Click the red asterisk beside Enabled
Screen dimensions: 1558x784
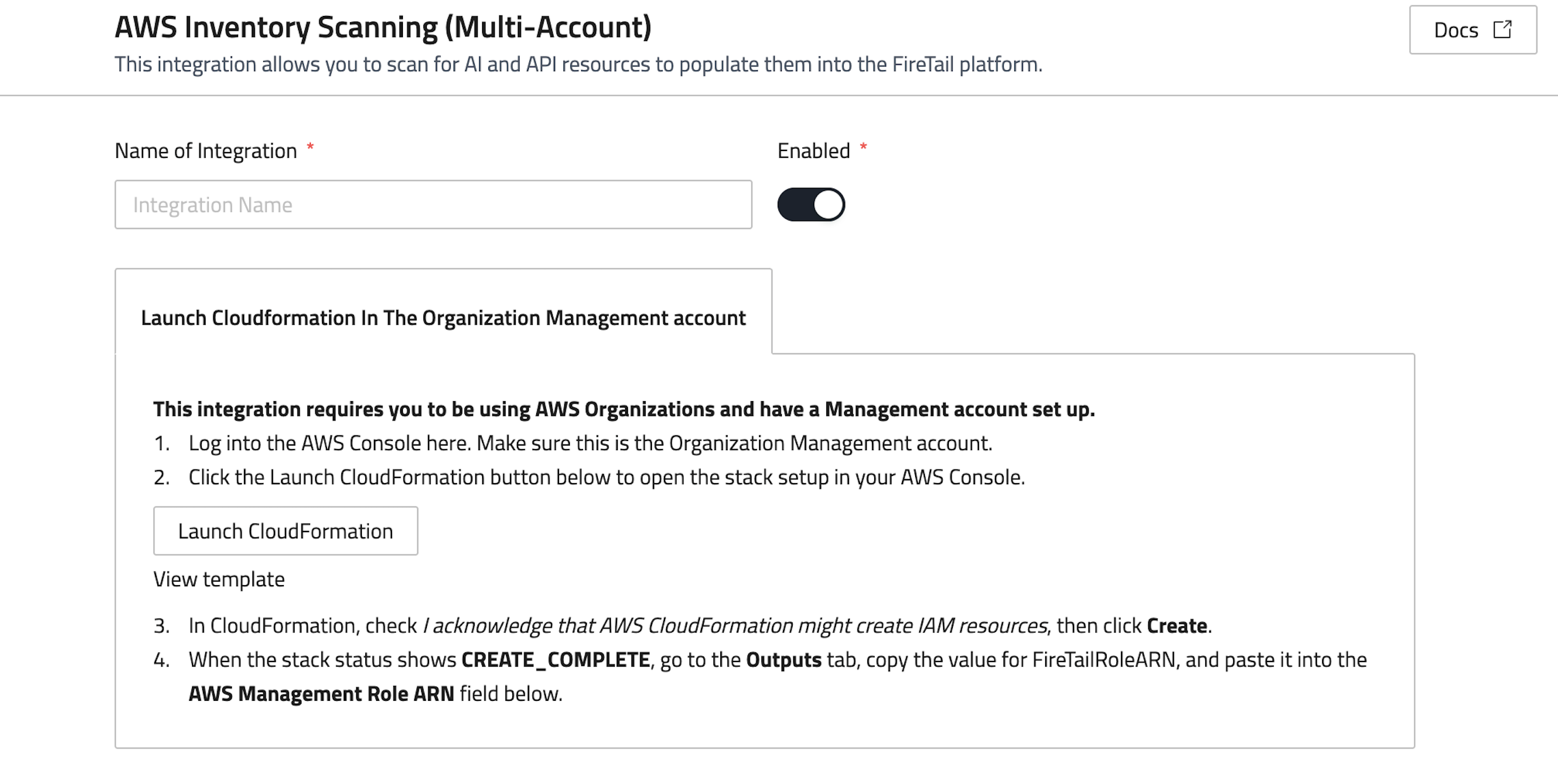[863, 147]
